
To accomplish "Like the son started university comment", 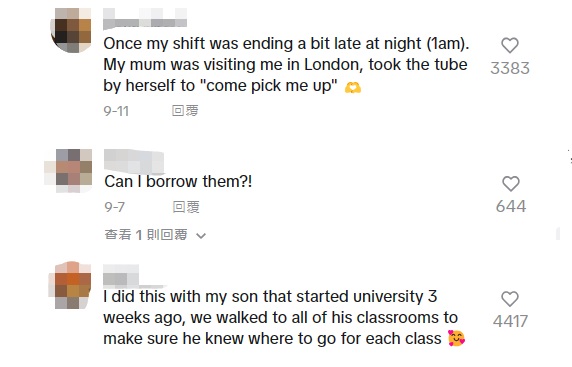I will 510,299.
